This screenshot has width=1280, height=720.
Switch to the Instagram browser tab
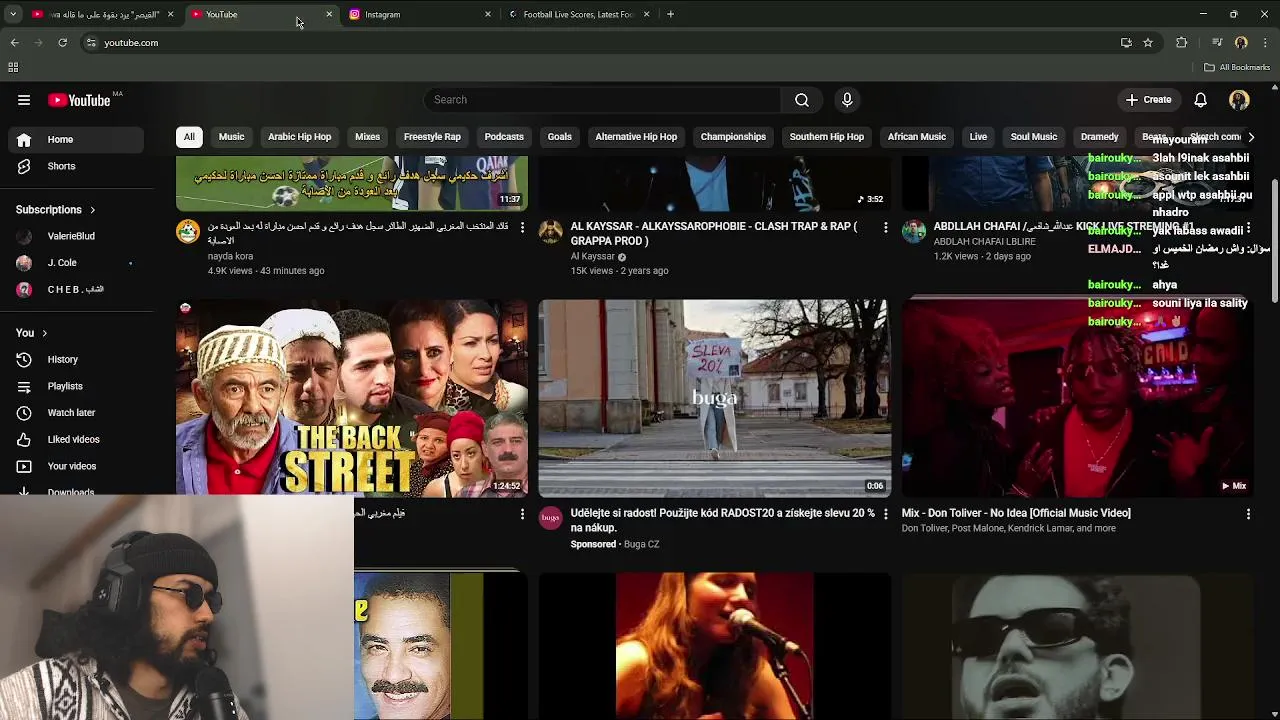point(418,14)
